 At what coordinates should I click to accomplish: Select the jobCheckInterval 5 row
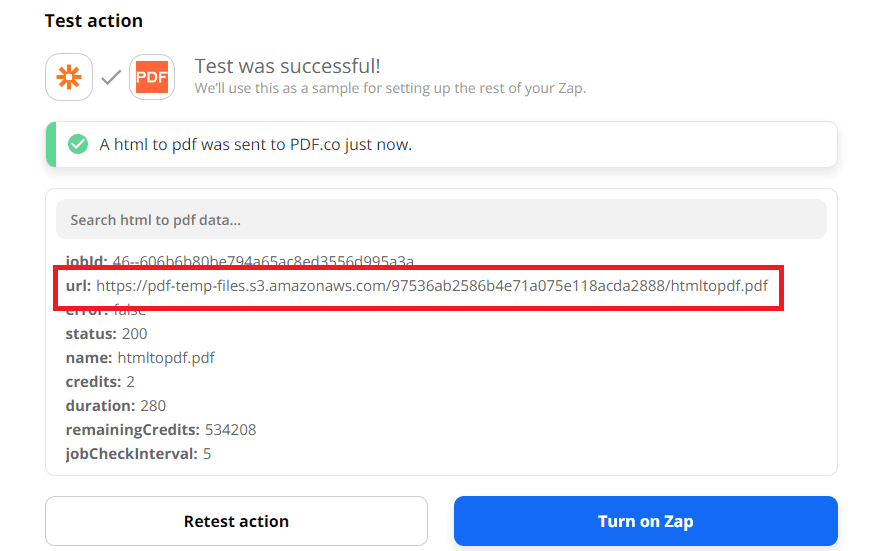coord(138,454)
